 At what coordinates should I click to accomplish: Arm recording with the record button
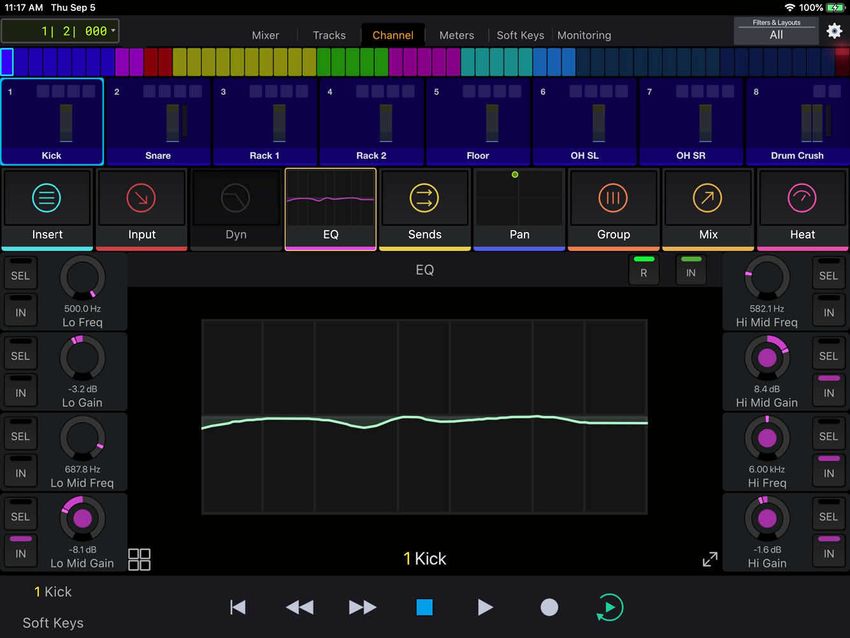click(x=549, y=607)
